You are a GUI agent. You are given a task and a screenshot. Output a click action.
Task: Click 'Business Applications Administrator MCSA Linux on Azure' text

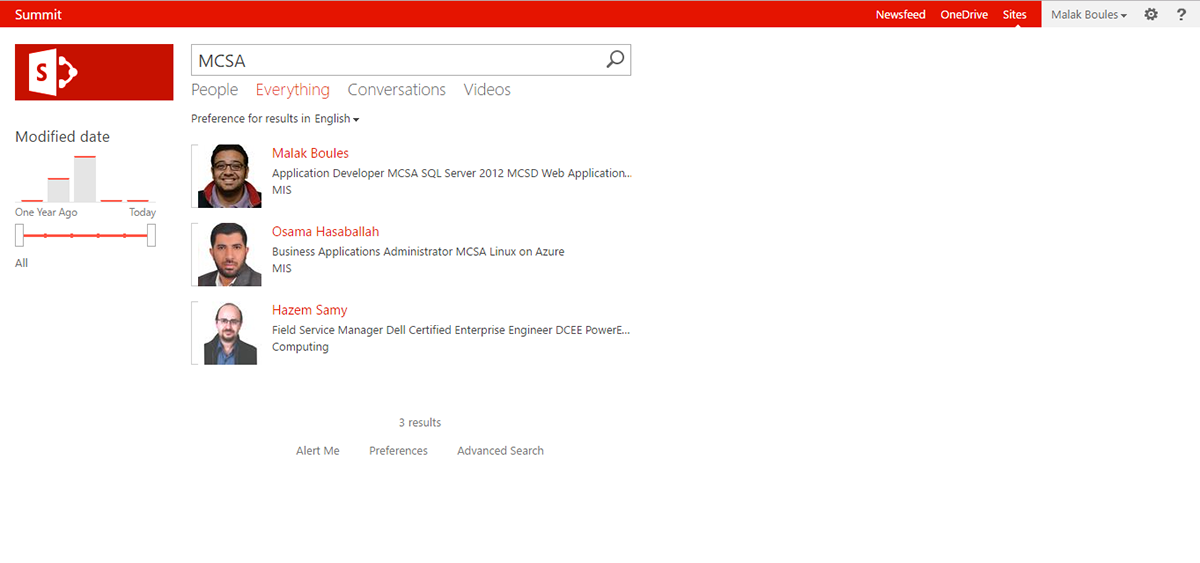[418, 252]
